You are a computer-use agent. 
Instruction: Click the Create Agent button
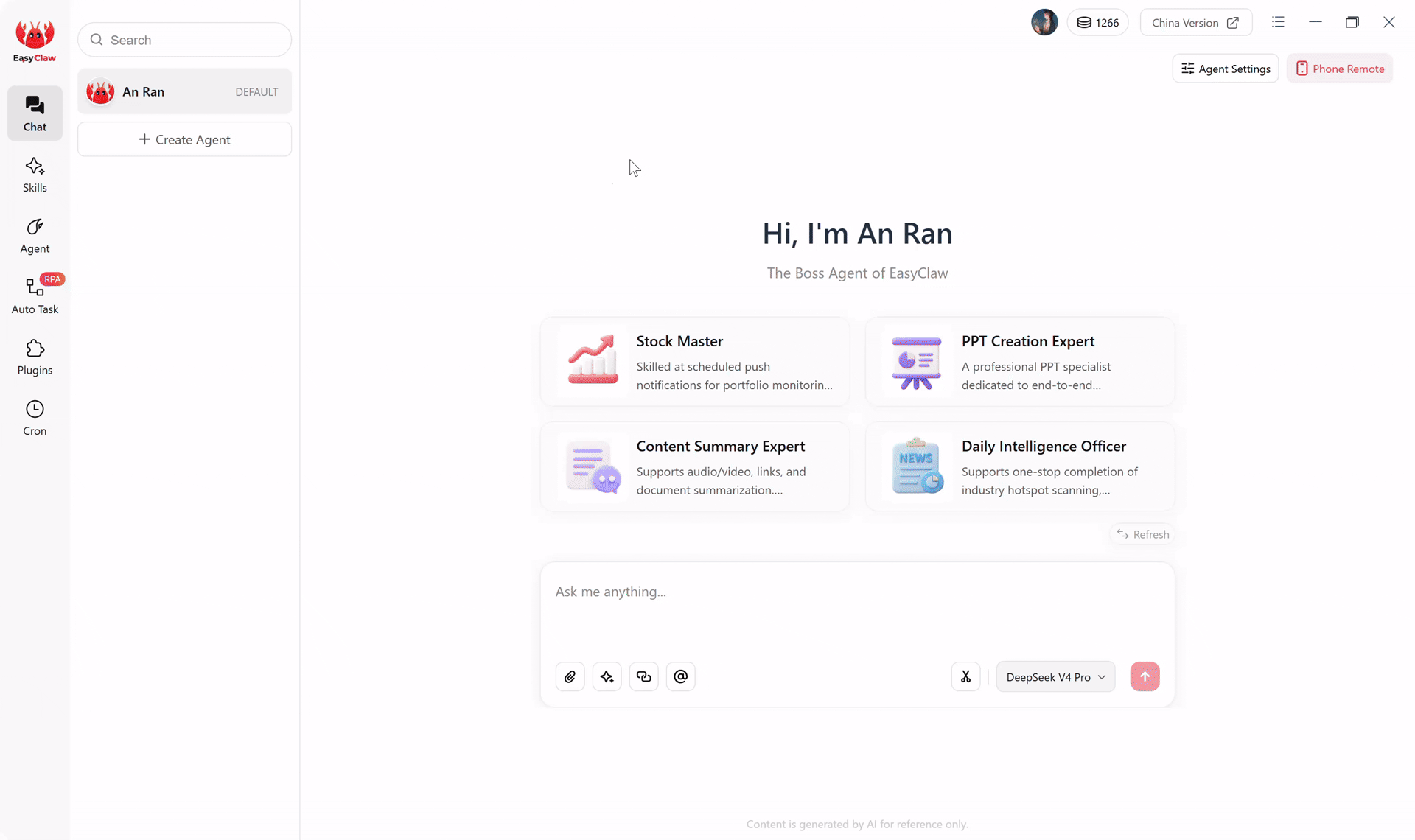click(184, 139)
